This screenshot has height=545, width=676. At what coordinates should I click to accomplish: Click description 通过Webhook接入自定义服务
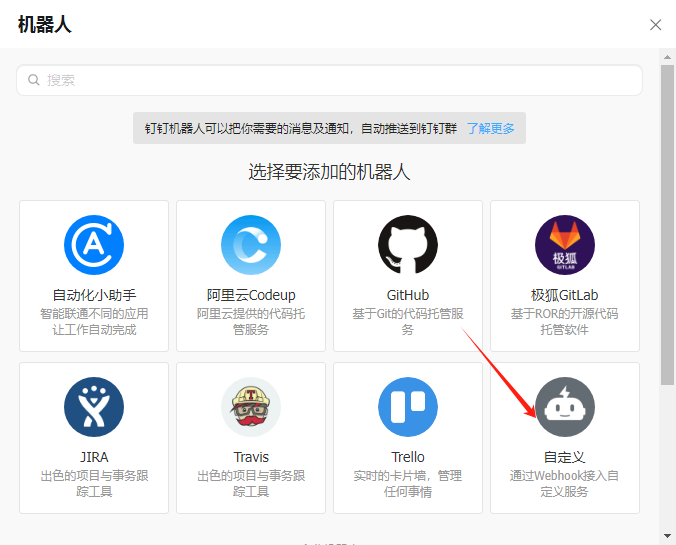pos(565,483)
